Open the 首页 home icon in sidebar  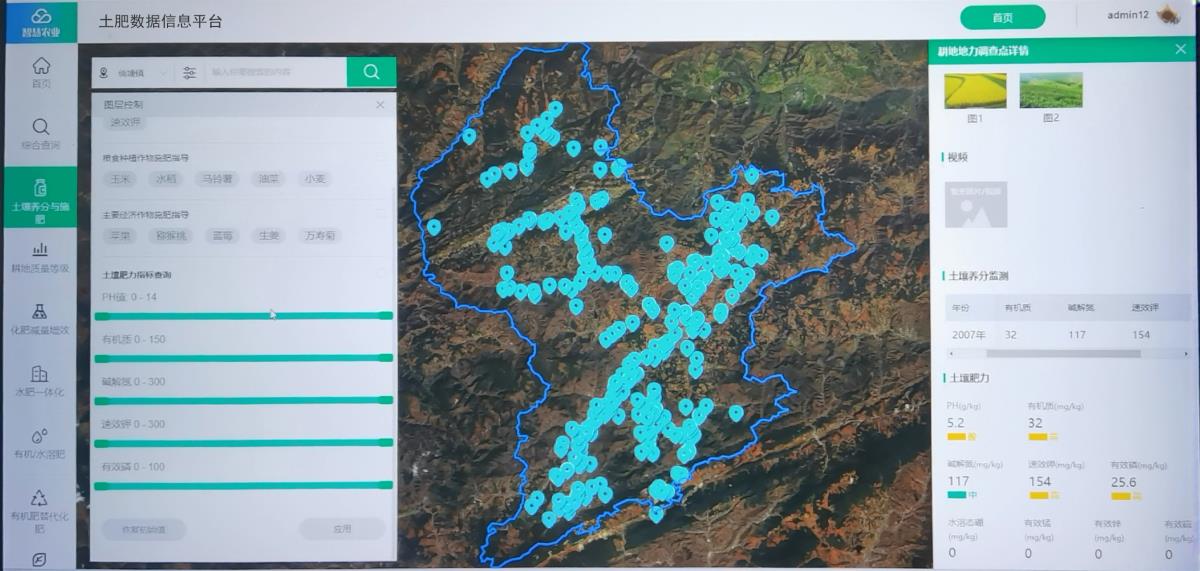(41, 67)
